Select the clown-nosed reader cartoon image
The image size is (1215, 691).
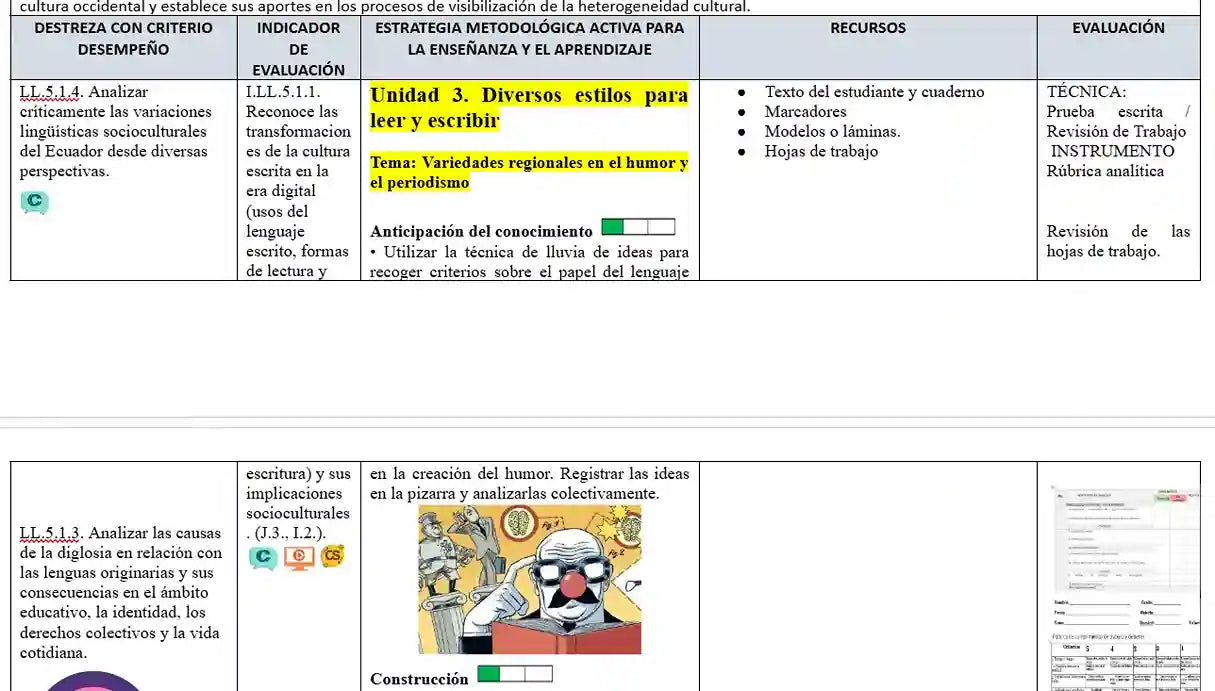point(529,579)
